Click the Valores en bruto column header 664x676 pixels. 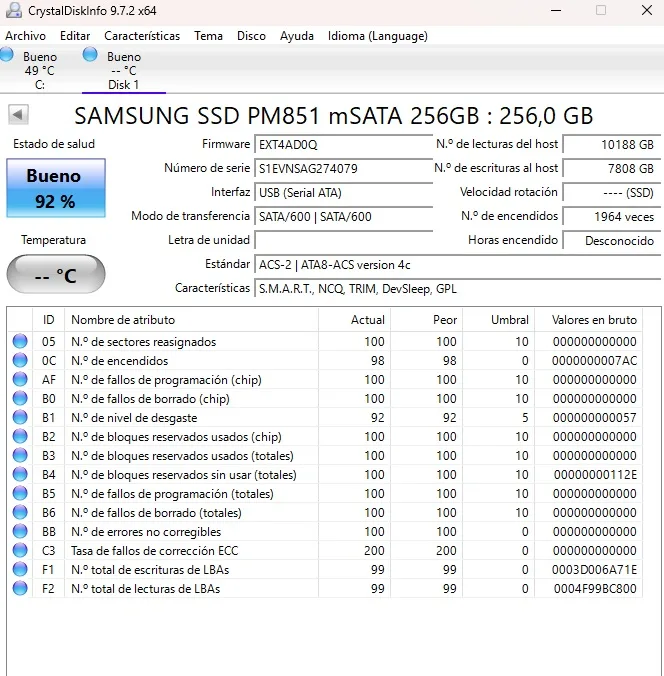coord(589,320)
